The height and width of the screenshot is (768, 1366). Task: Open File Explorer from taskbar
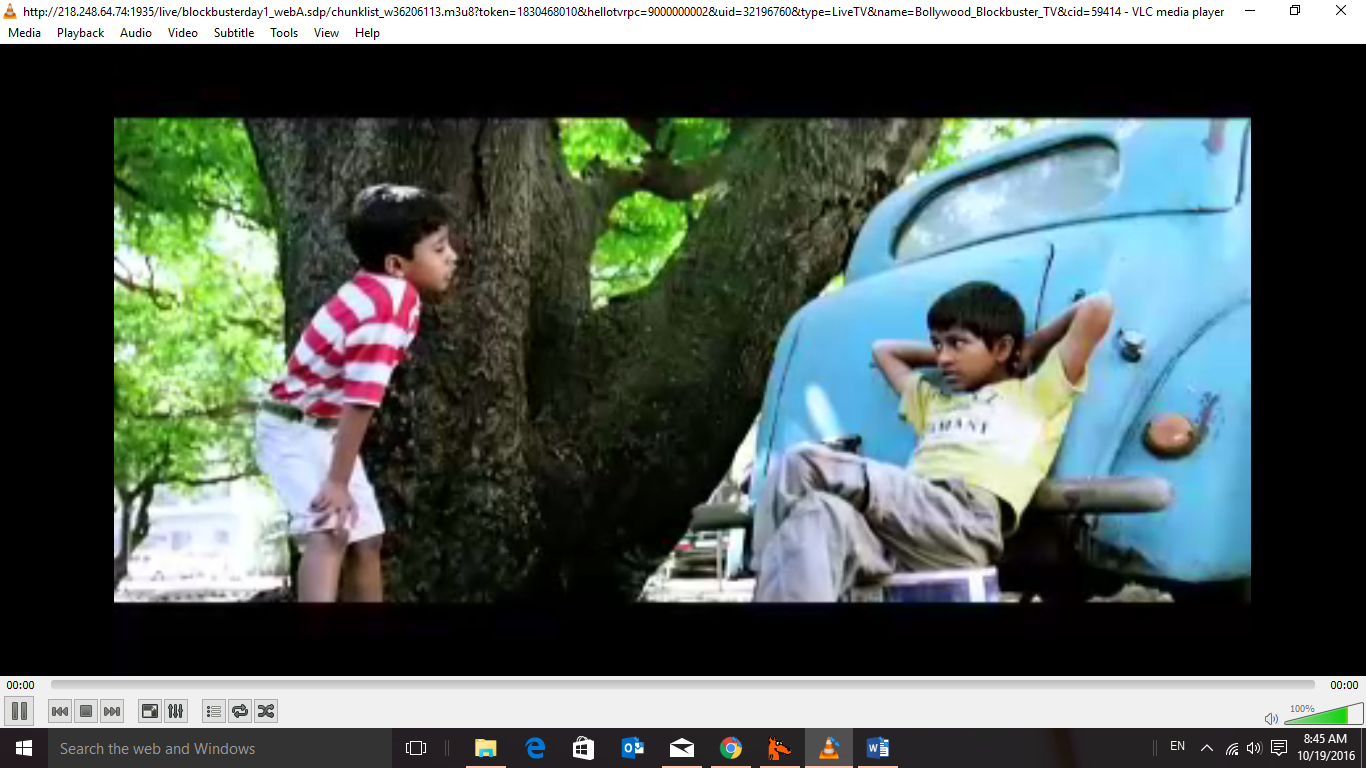click(x=486, y=748)
